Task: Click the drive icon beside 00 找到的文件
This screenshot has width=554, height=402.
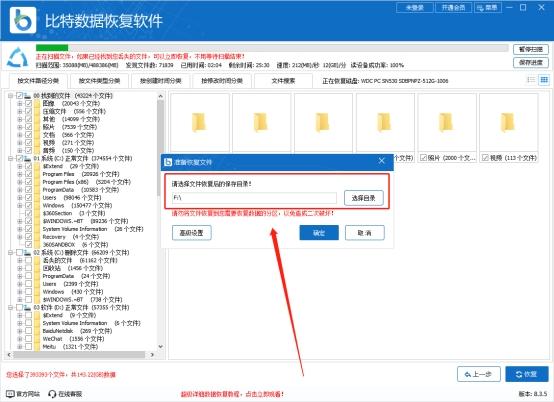Action: coord(27,96)
